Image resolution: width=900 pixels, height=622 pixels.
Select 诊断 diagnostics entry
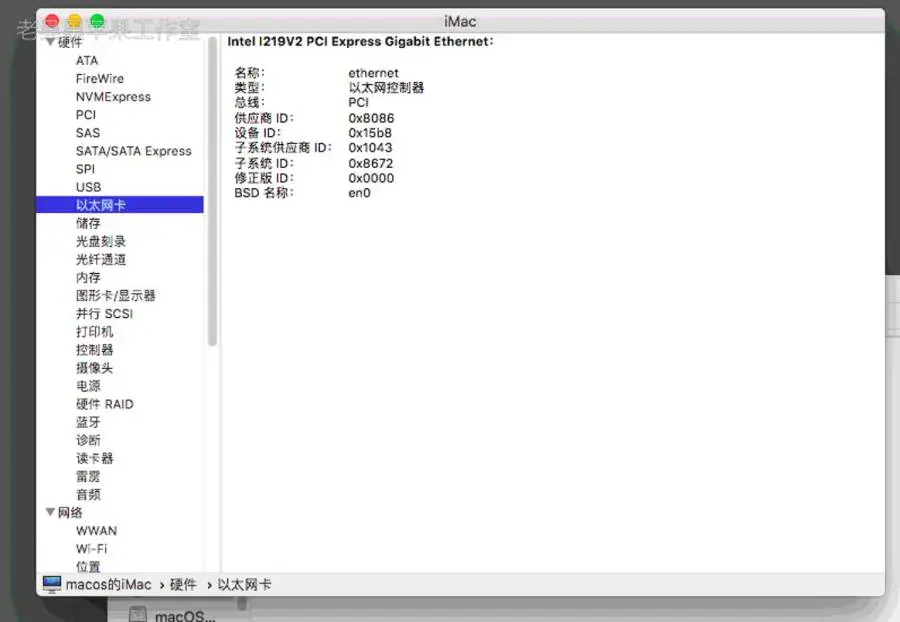pyautogui.click(x=88, y=440)
